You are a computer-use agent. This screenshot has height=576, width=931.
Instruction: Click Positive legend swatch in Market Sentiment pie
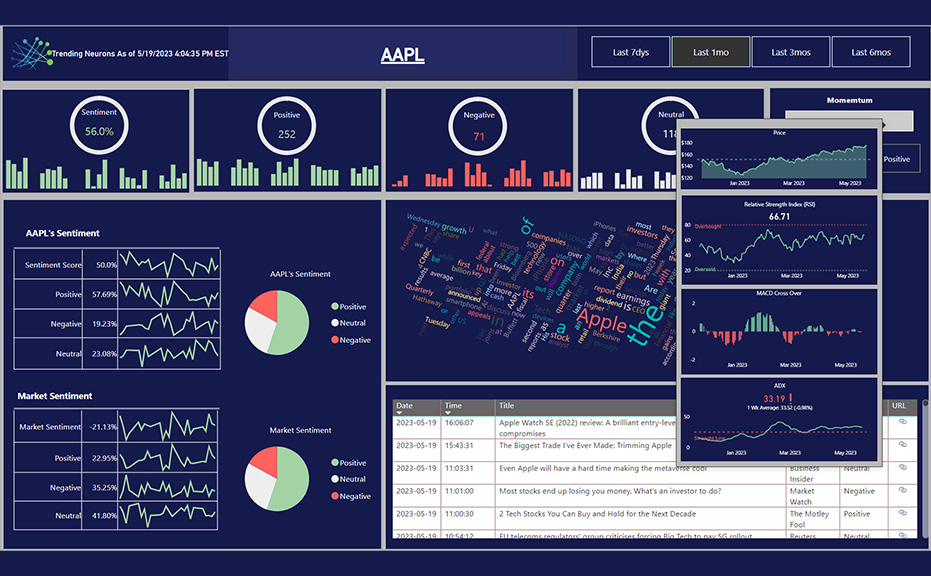(335, 463)
